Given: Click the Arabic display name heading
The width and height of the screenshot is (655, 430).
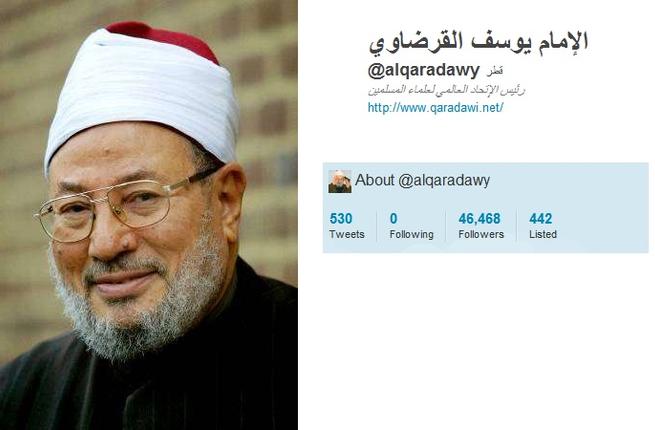Looking at the screenshot, I should pos(478,42).
